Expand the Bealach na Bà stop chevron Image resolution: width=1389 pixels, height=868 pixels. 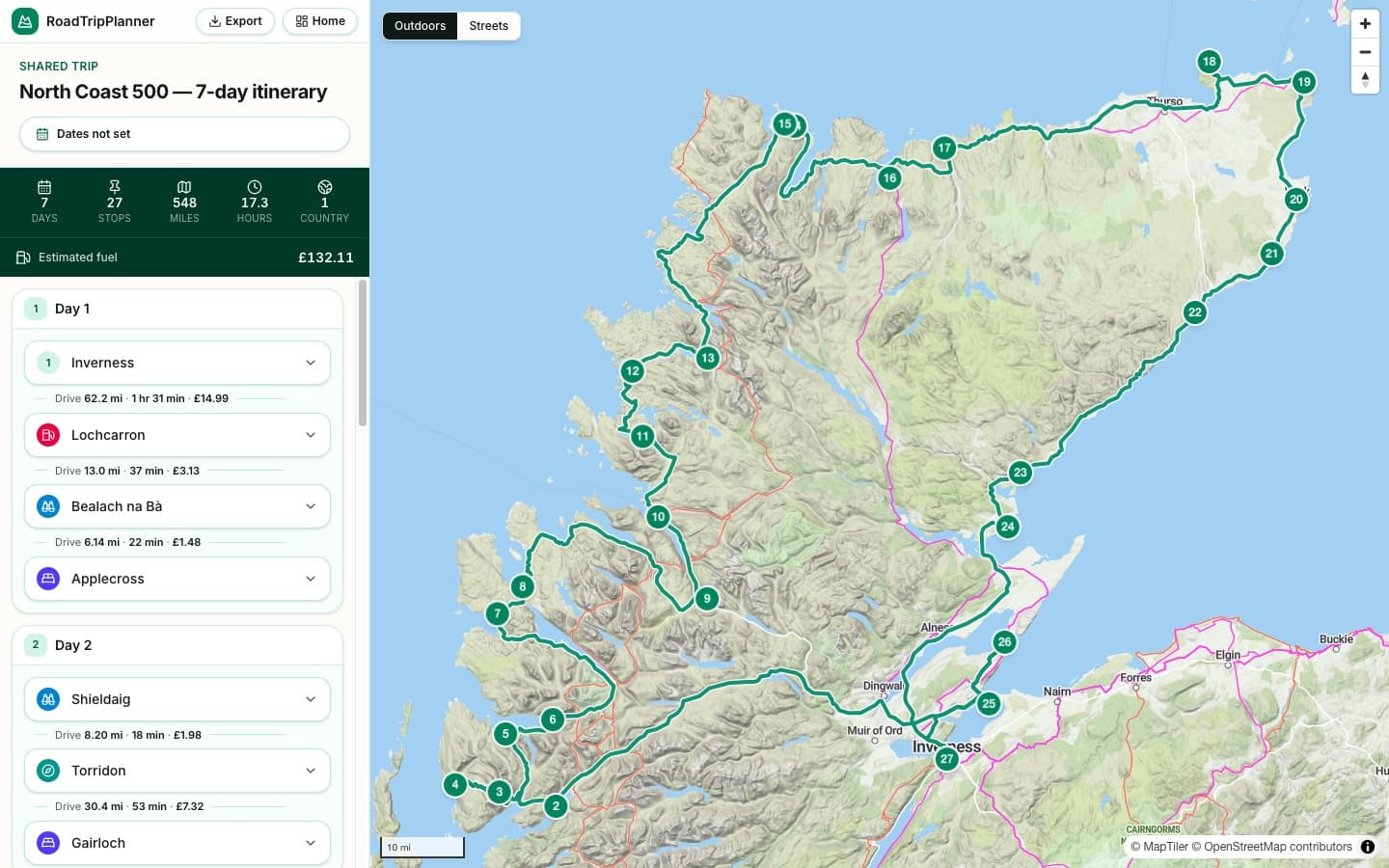(311, 506)
